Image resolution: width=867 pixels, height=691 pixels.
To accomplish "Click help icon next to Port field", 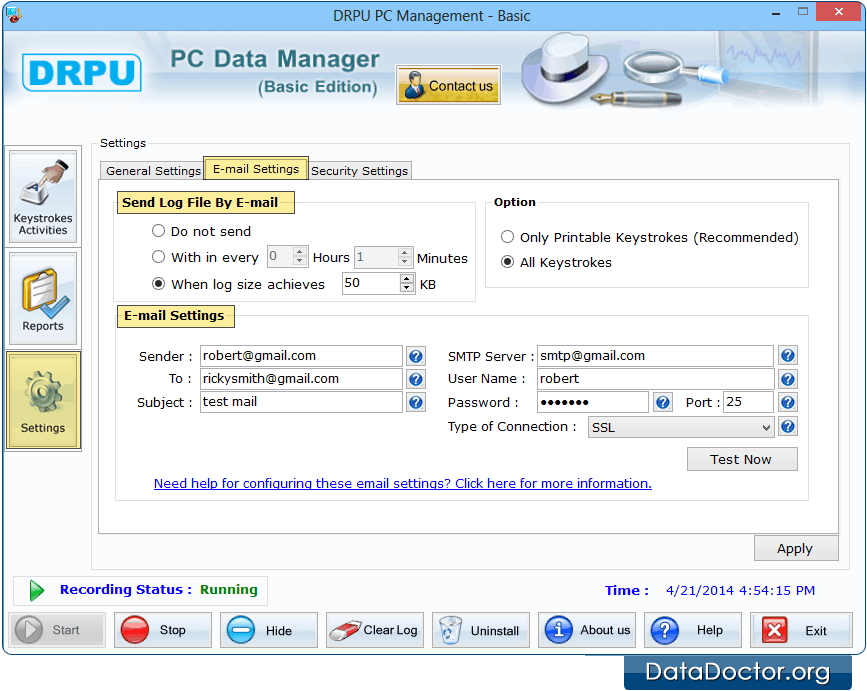I will [788, 402].
